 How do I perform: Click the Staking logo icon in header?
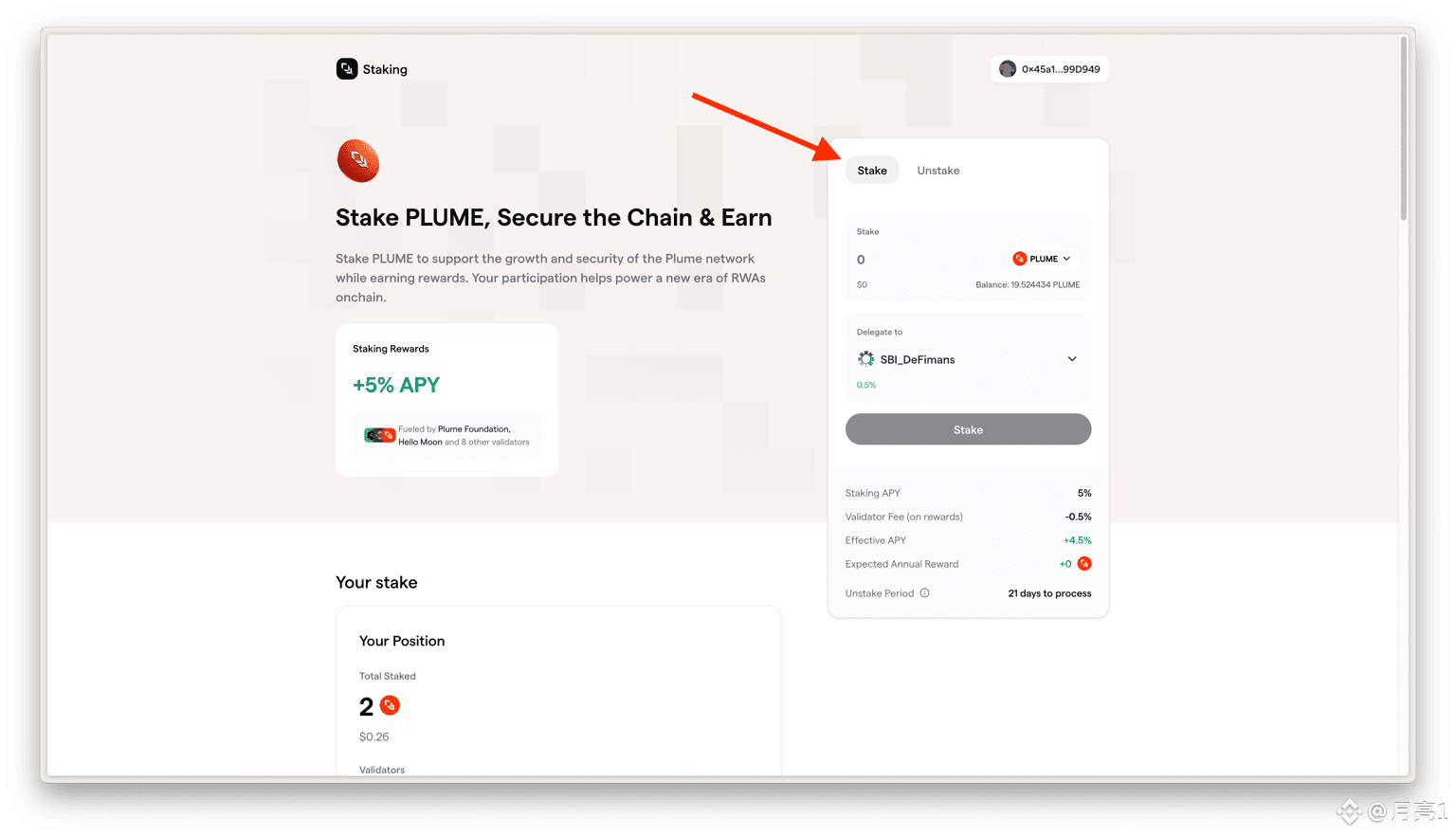point(347,69)
